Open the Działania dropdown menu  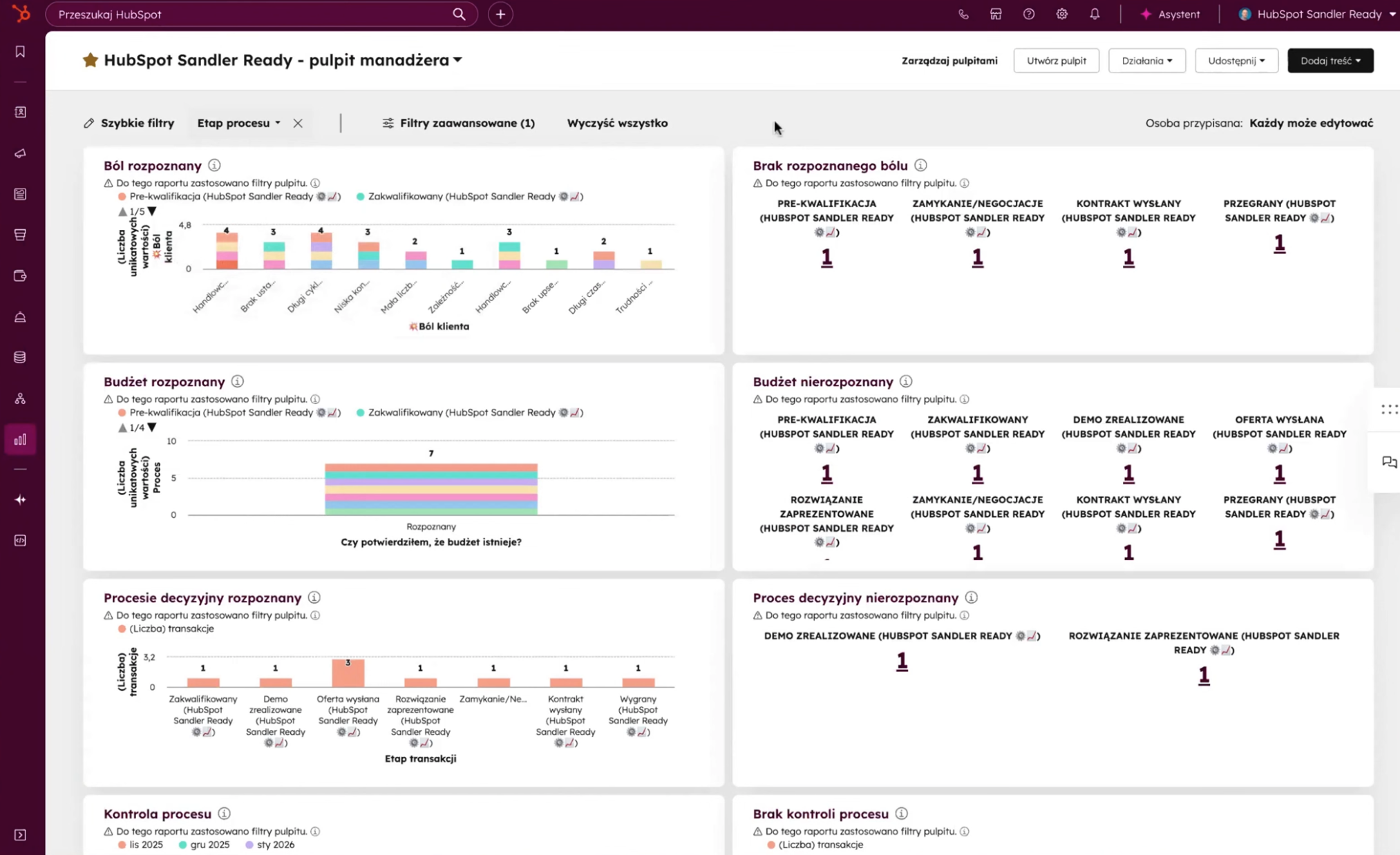1146,61
